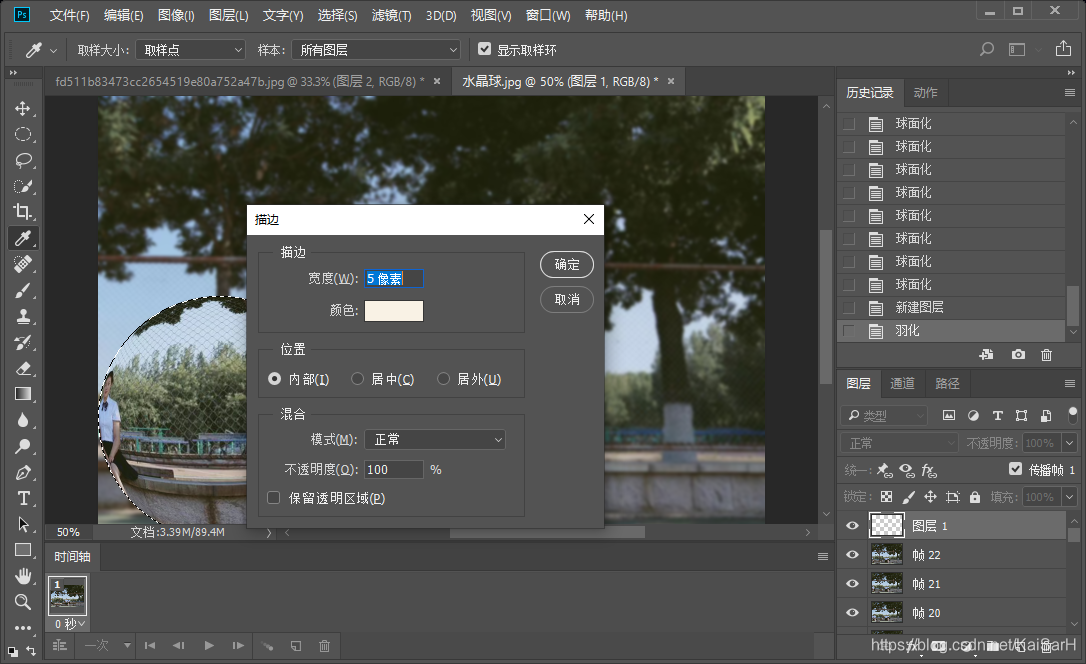Hide layer 图层 1 eye icon
Image resolution: width=1086 pixels, height=664 pixels.
(x=852, y=526)
